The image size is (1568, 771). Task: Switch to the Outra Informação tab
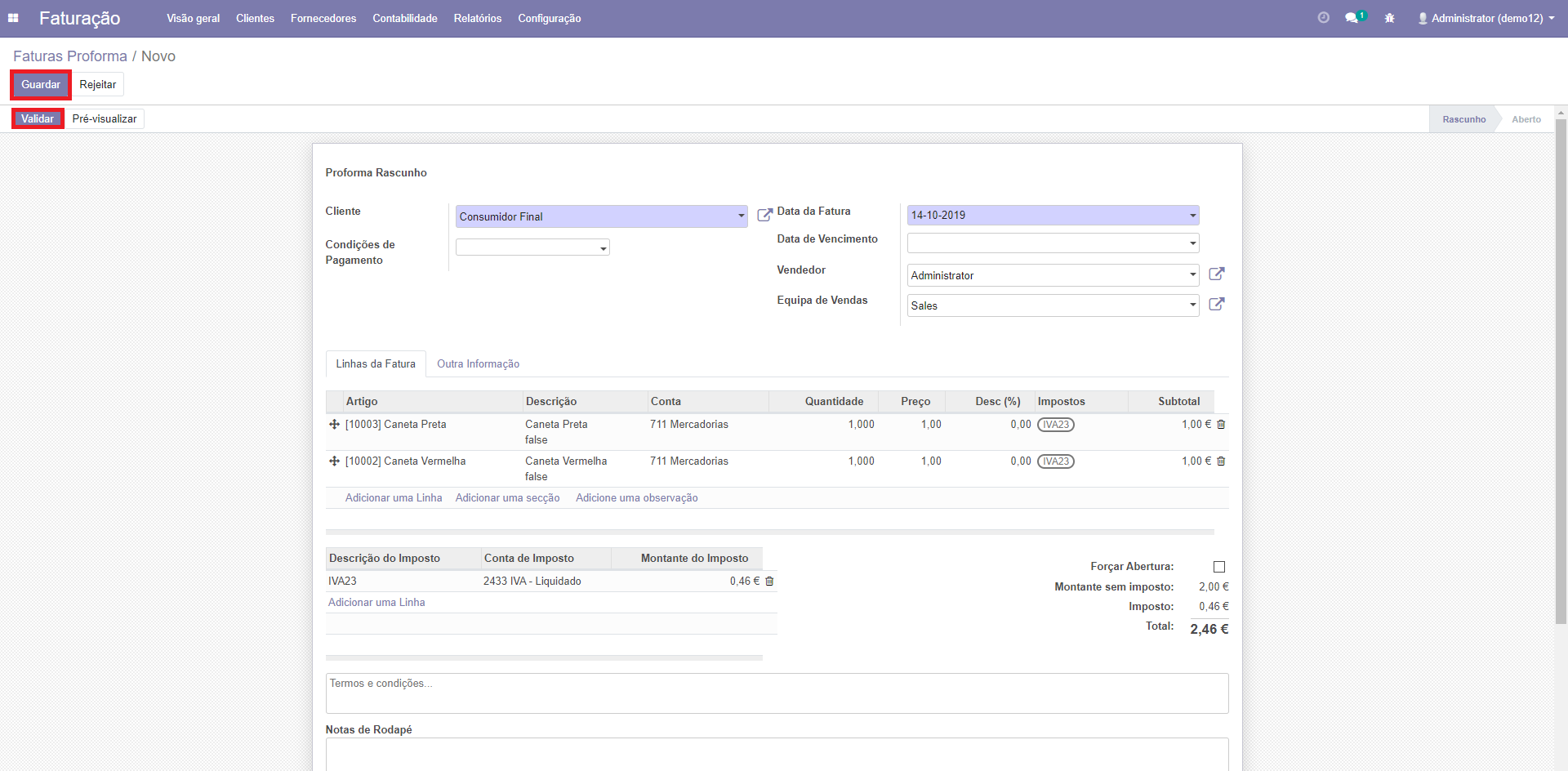pyautogui.click(x=478, y=364)
